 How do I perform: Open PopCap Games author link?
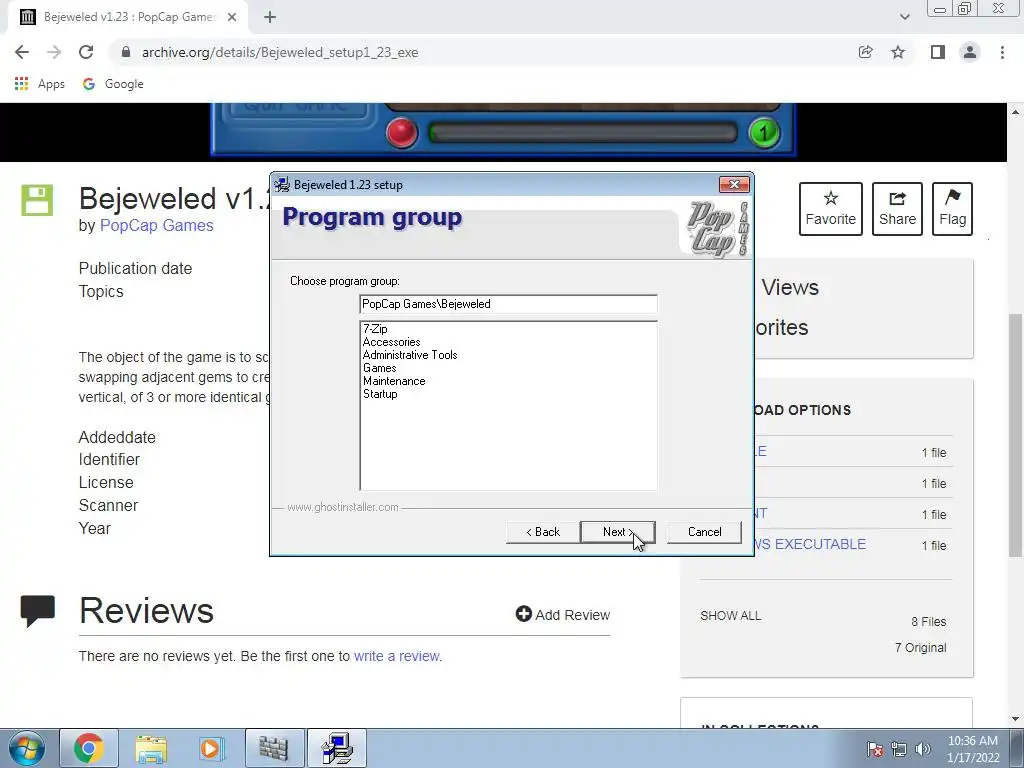coord(157,225)
